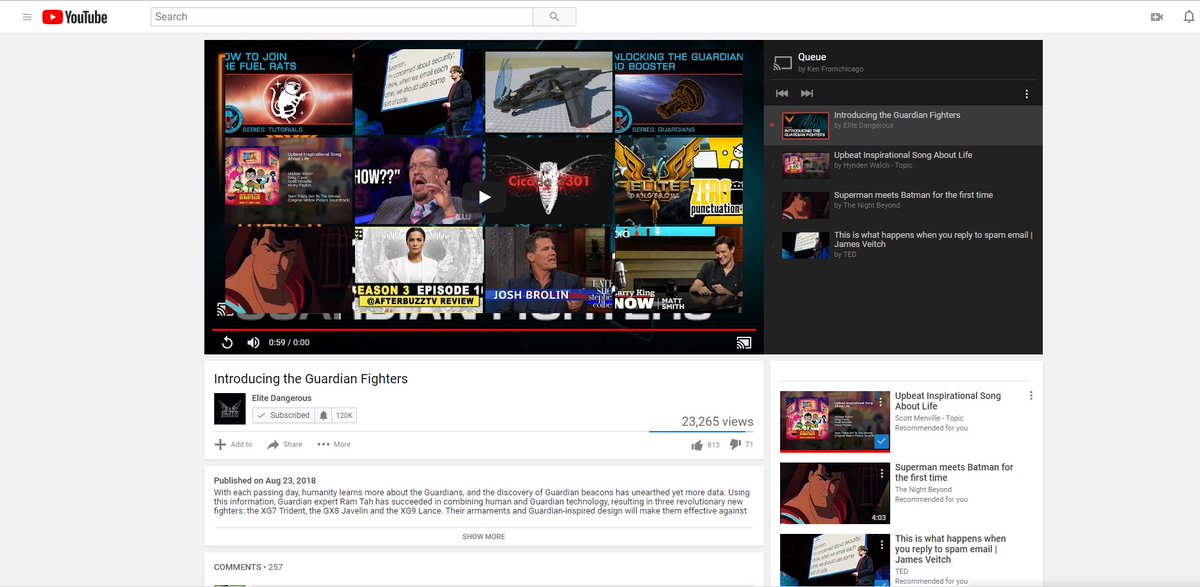Open the notifications bell in header
Screen dimensions: 1200x587
tap(1189, 17)
